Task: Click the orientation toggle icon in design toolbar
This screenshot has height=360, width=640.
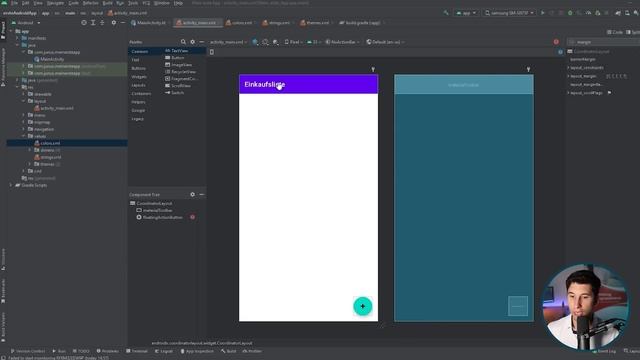Action: pos(265,42)
